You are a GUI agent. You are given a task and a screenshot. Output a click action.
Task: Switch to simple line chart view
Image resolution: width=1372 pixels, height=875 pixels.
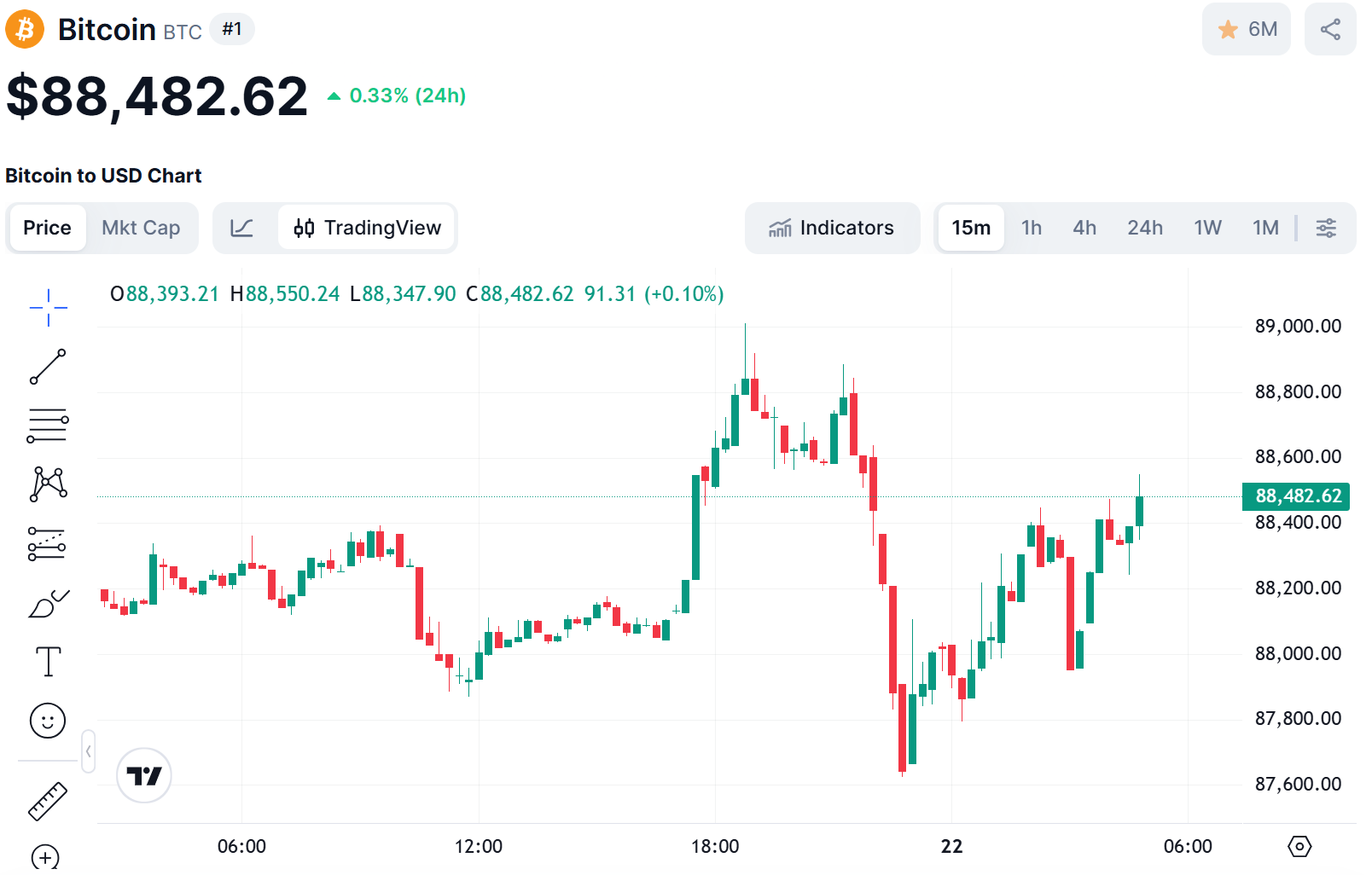pos(242,228)
